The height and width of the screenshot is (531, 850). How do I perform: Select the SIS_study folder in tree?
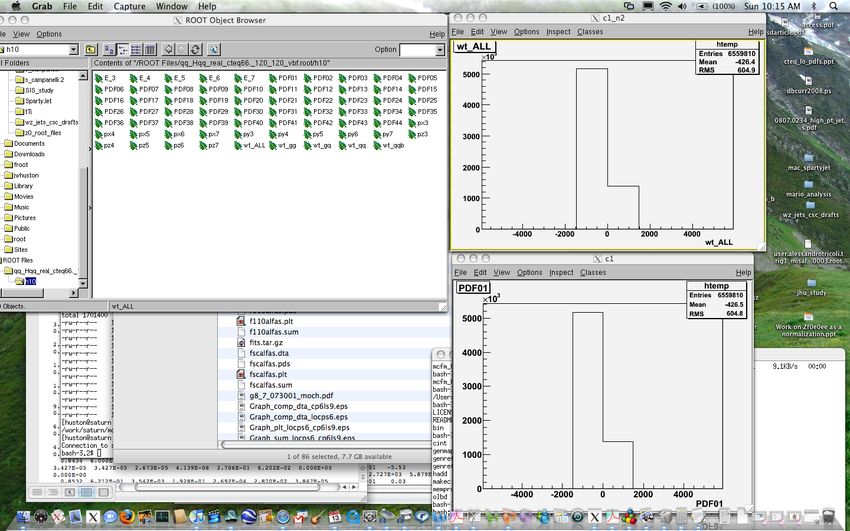[34, 90]
